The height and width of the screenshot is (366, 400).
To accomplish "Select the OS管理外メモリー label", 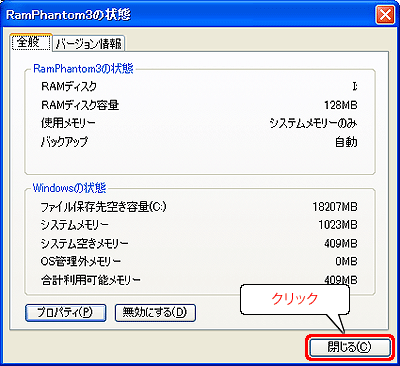I will point(80,262).
